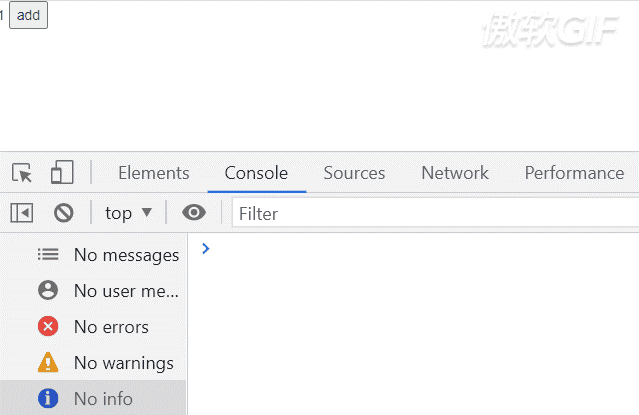
Task: Click the eye live expression icon
Action: coord(194,212)
